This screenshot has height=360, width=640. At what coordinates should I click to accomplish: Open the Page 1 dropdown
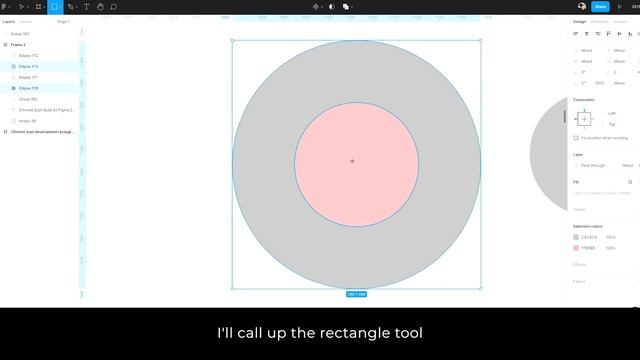[x=64, y=22]
